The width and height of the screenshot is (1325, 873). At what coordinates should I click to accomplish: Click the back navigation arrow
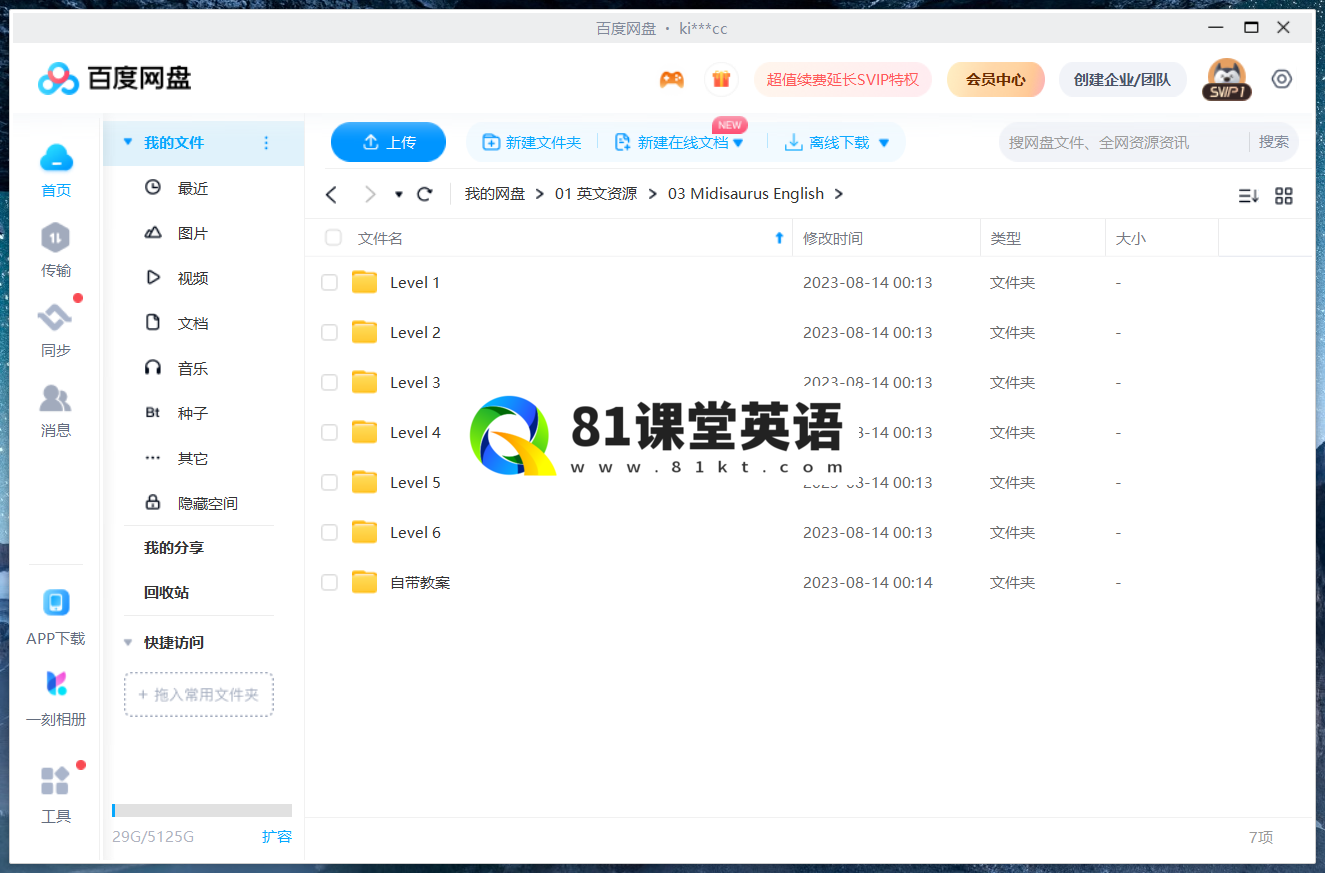coord(332,194)
